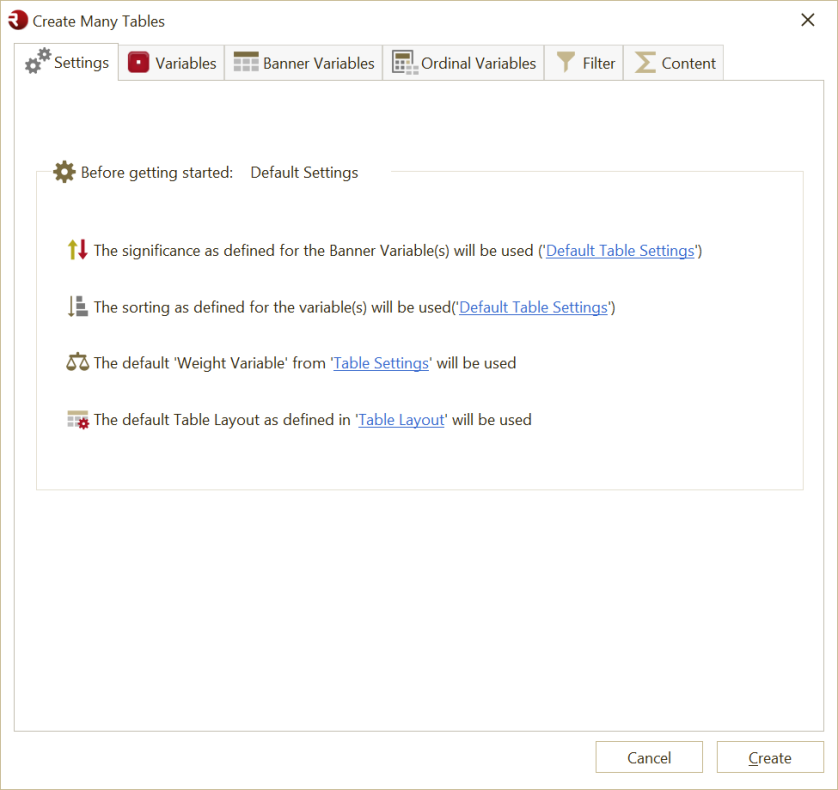
Task: Select the Filter tab
Action: click(598, 63)
